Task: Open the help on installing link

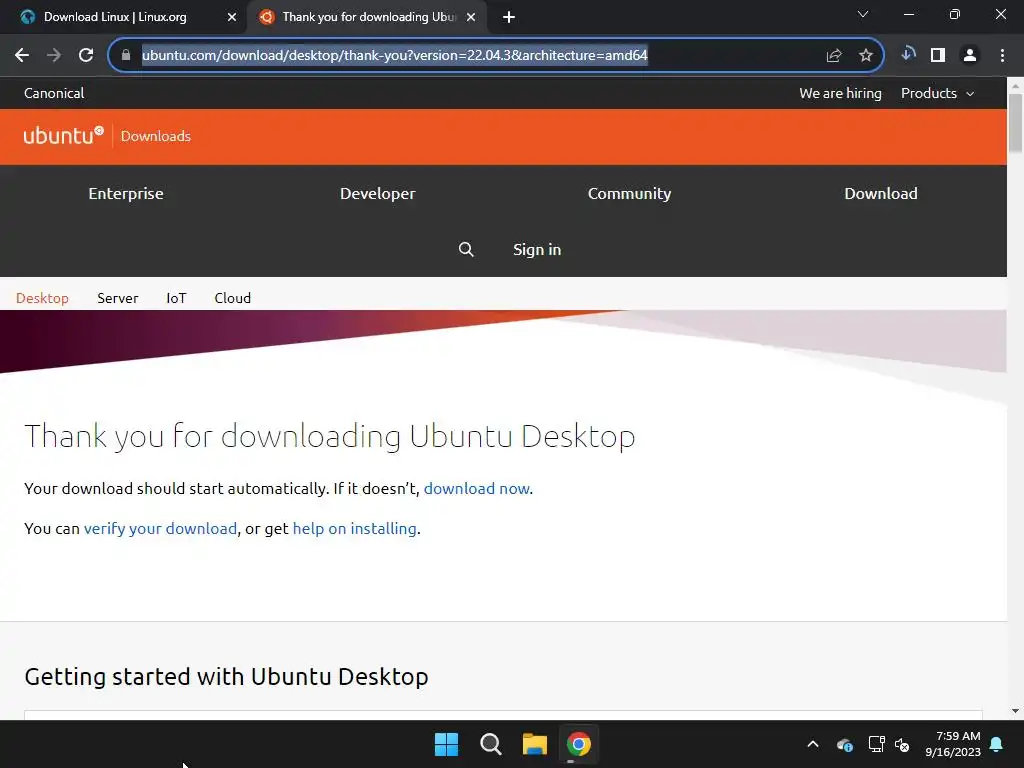Action: pos(355,528)
